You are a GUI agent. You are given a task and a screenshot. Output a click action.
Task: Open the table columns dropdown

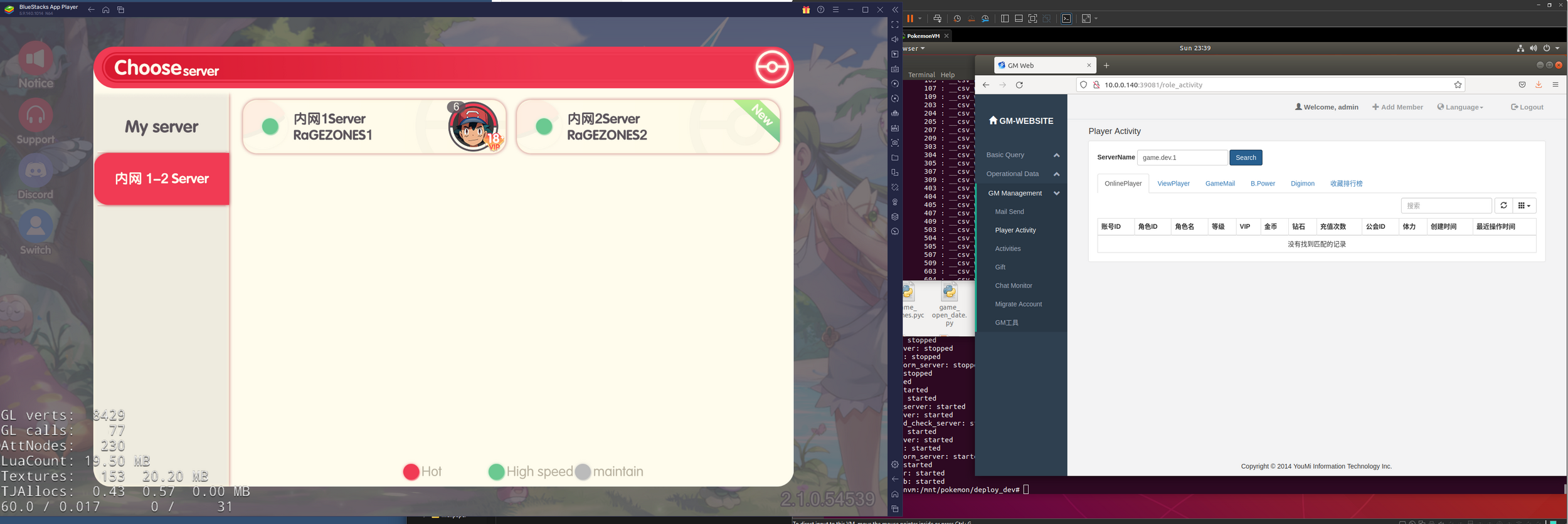click(1524, 206)
